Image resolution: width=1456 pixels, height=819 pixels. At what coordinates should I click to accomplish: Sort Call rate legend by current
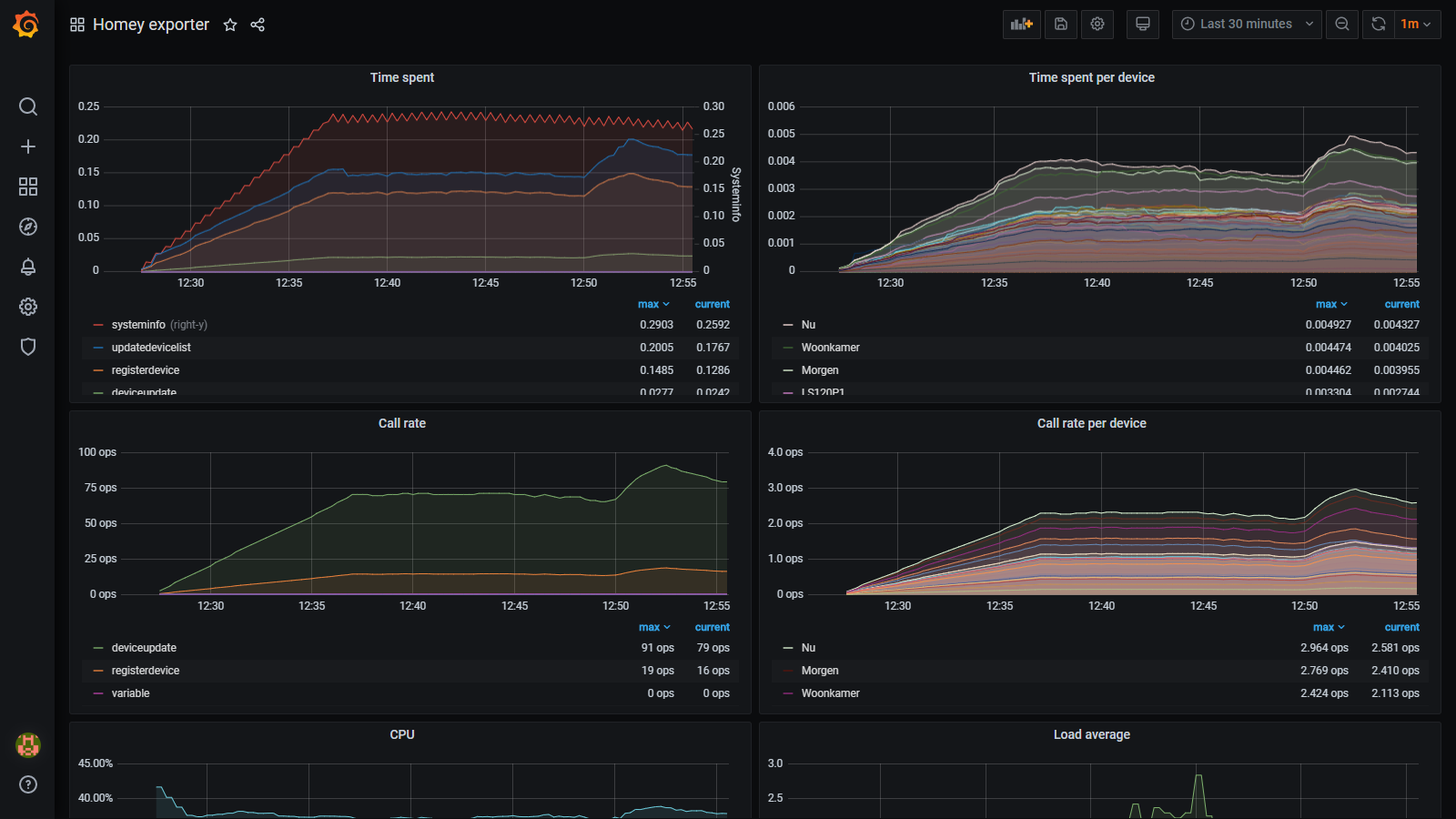click(x=713, y=627)
